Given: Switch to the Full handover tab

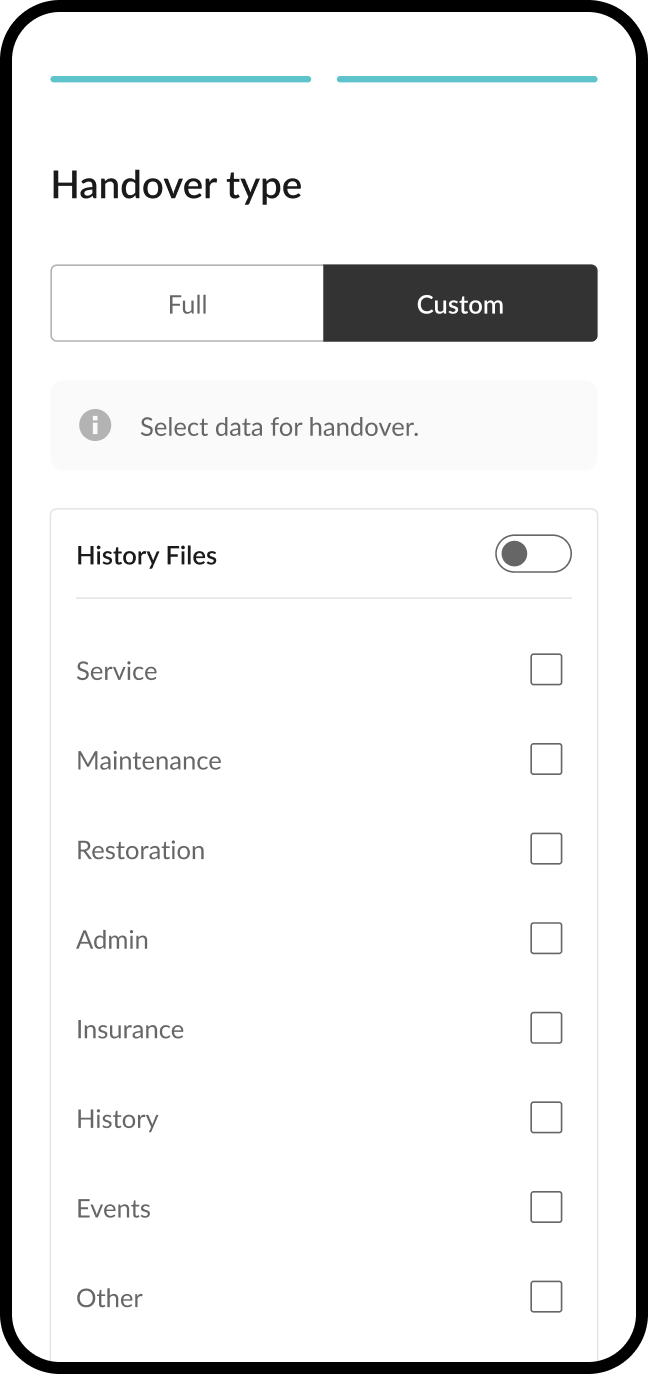Looking at the screenshot, I should pyautogui.click(x=187, y=303).
